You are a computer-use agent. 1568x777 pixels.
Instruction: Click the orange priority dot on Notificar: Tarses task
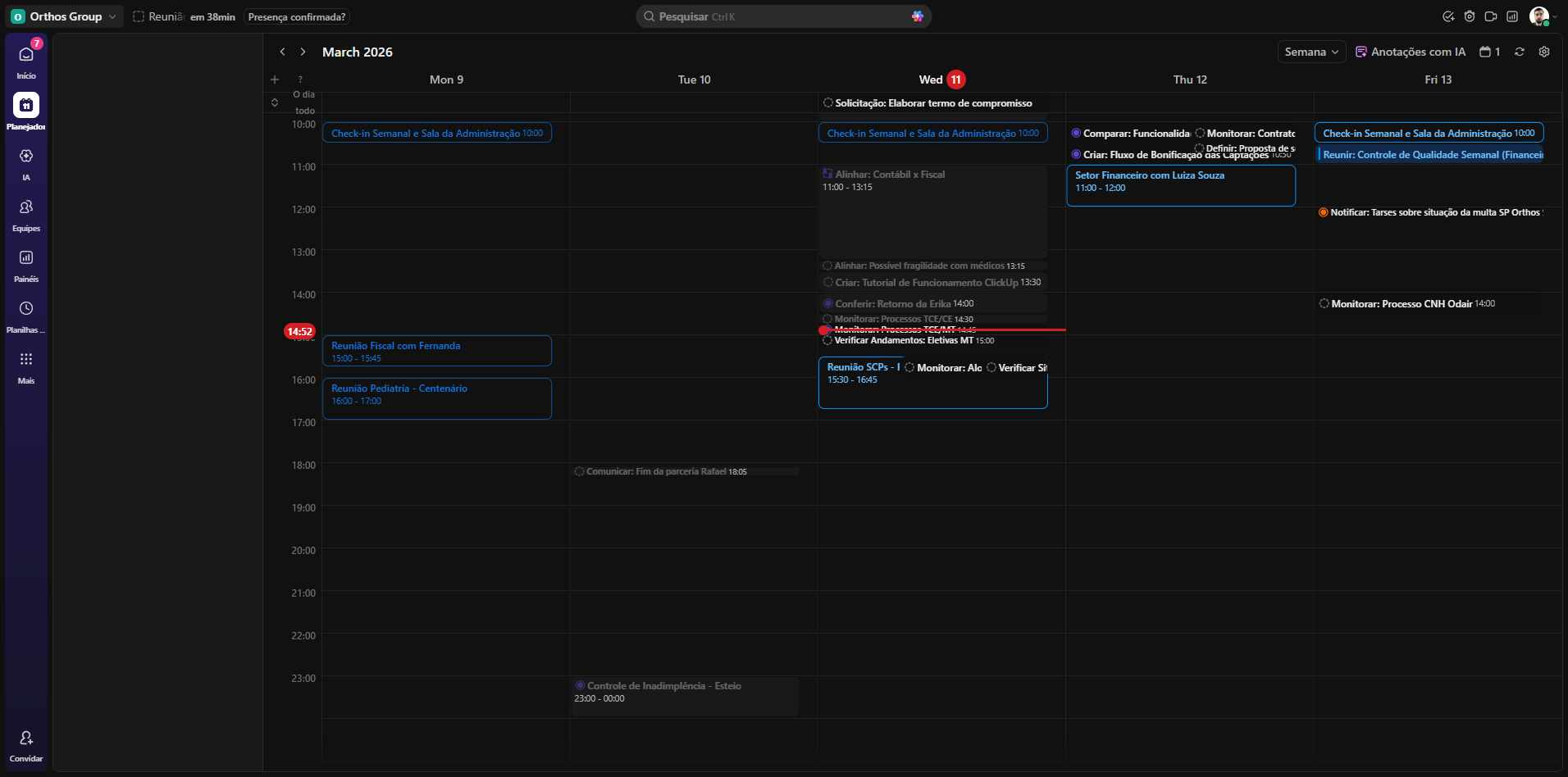1323,213
